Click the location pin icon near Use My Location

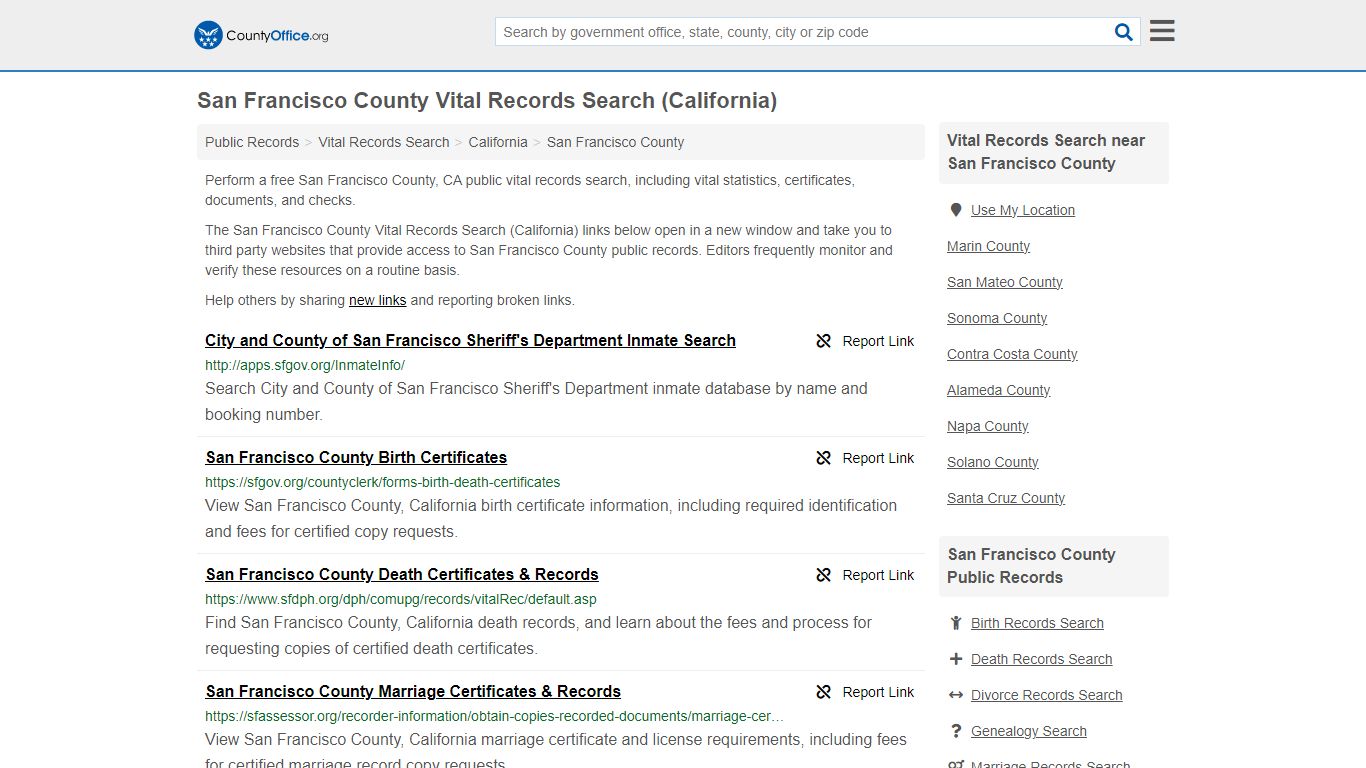pos(956,210)
